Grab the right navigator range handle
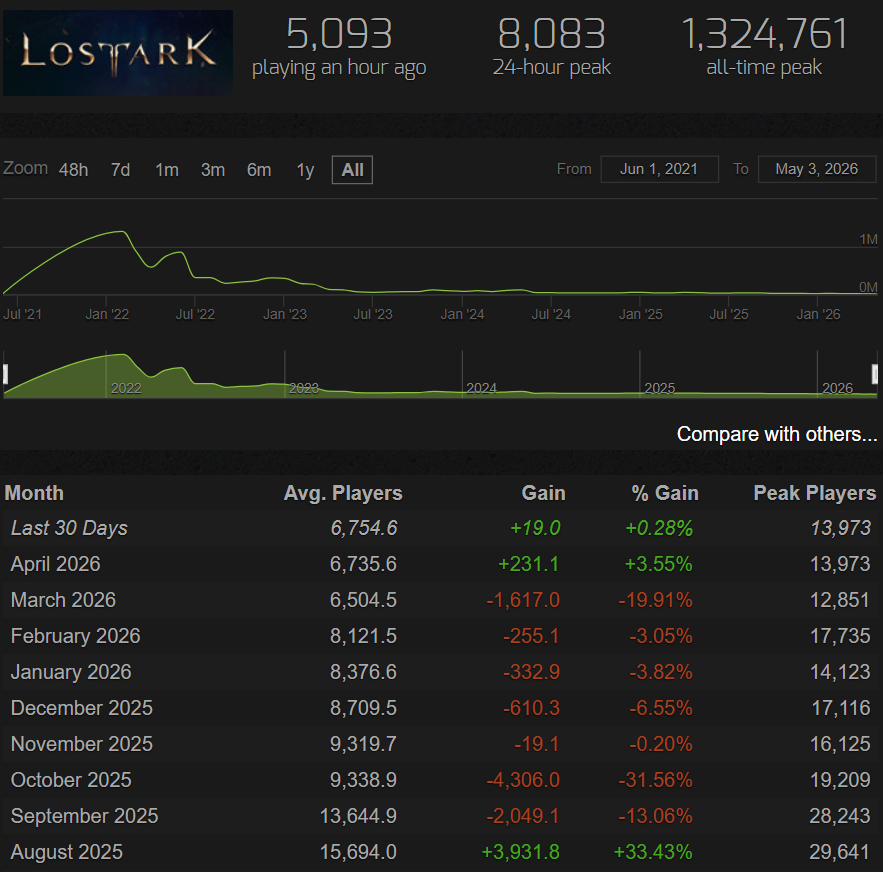This screenshot has height=872, width=883. coord(875,374)
